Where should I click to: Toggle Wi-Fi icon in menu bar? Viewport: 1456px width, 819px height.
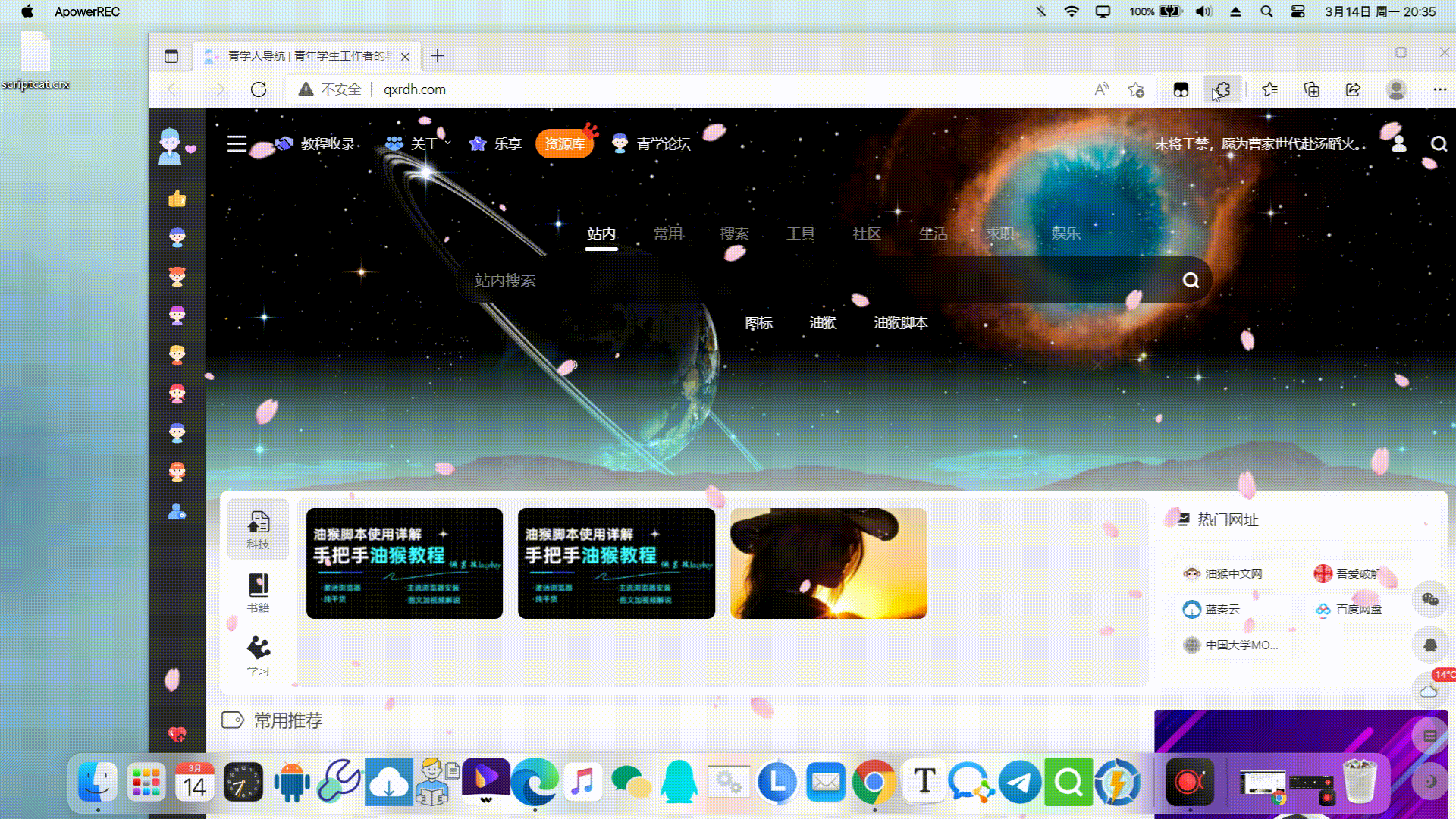click(x=1071, y=11)
